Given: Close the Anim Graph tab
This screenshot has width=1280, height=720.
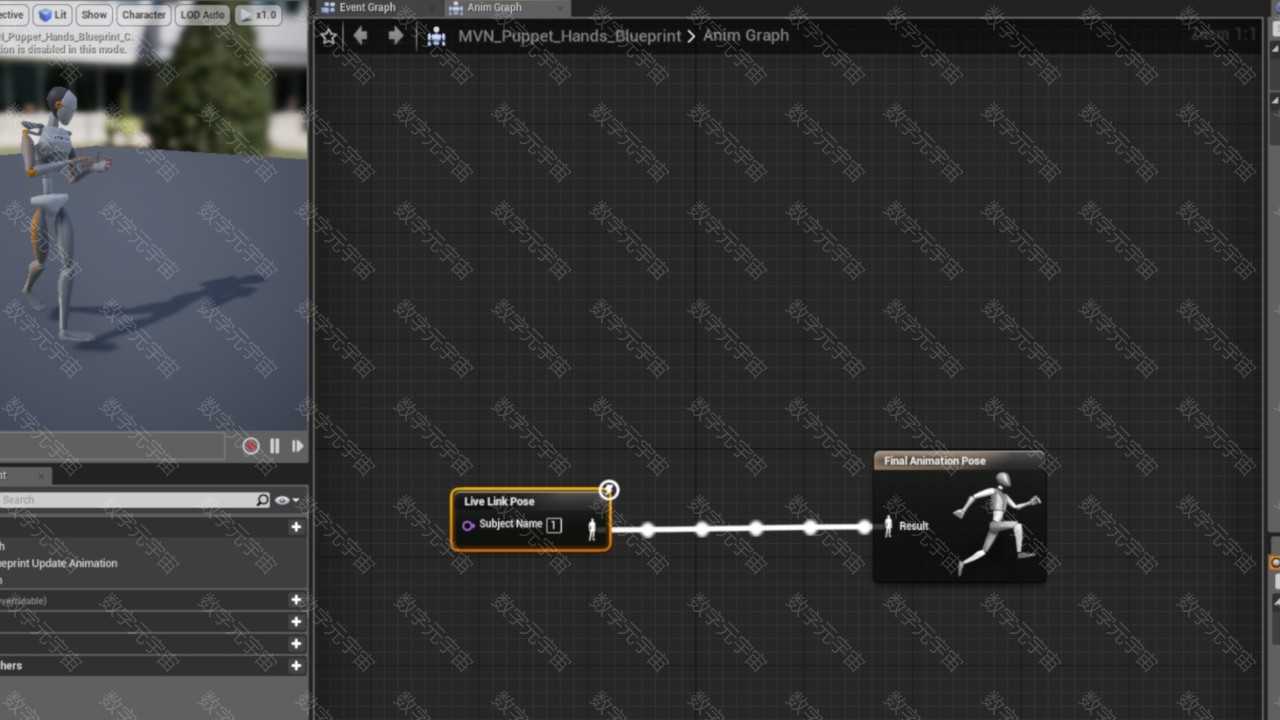Looking at the screenshot, I should [559, 7].
